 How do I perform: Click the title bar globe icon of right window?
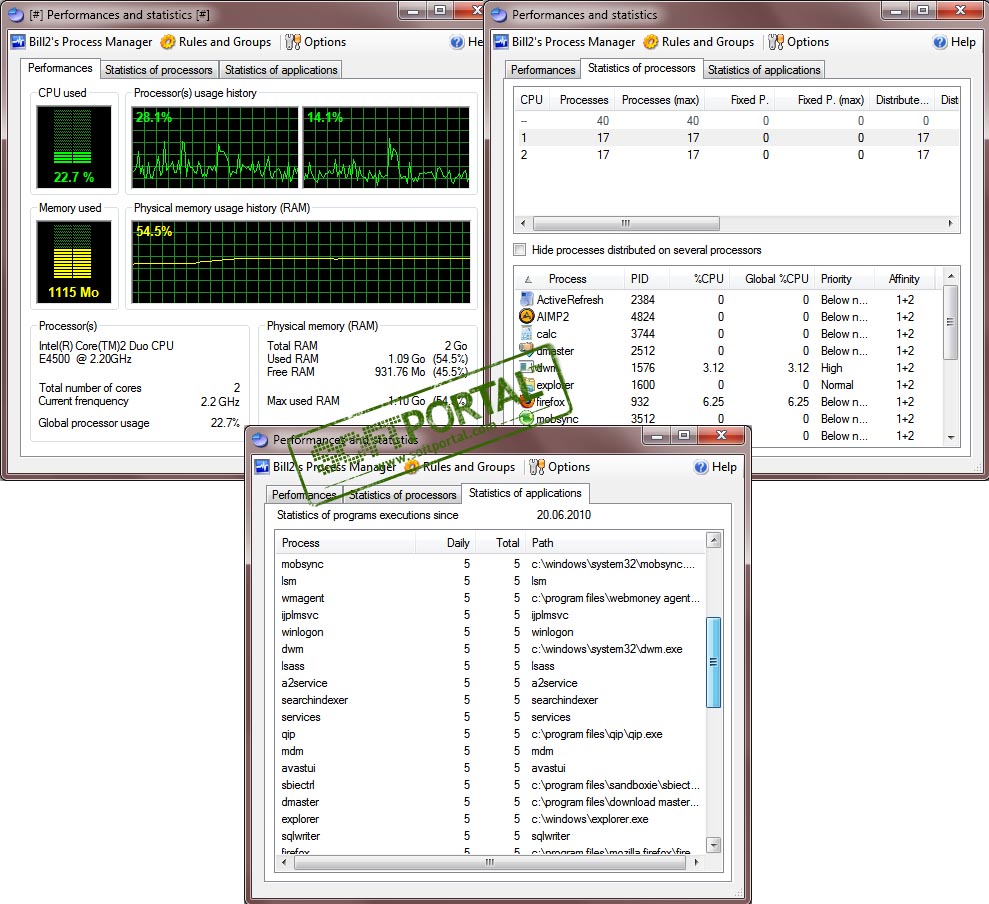click(499, 14)
